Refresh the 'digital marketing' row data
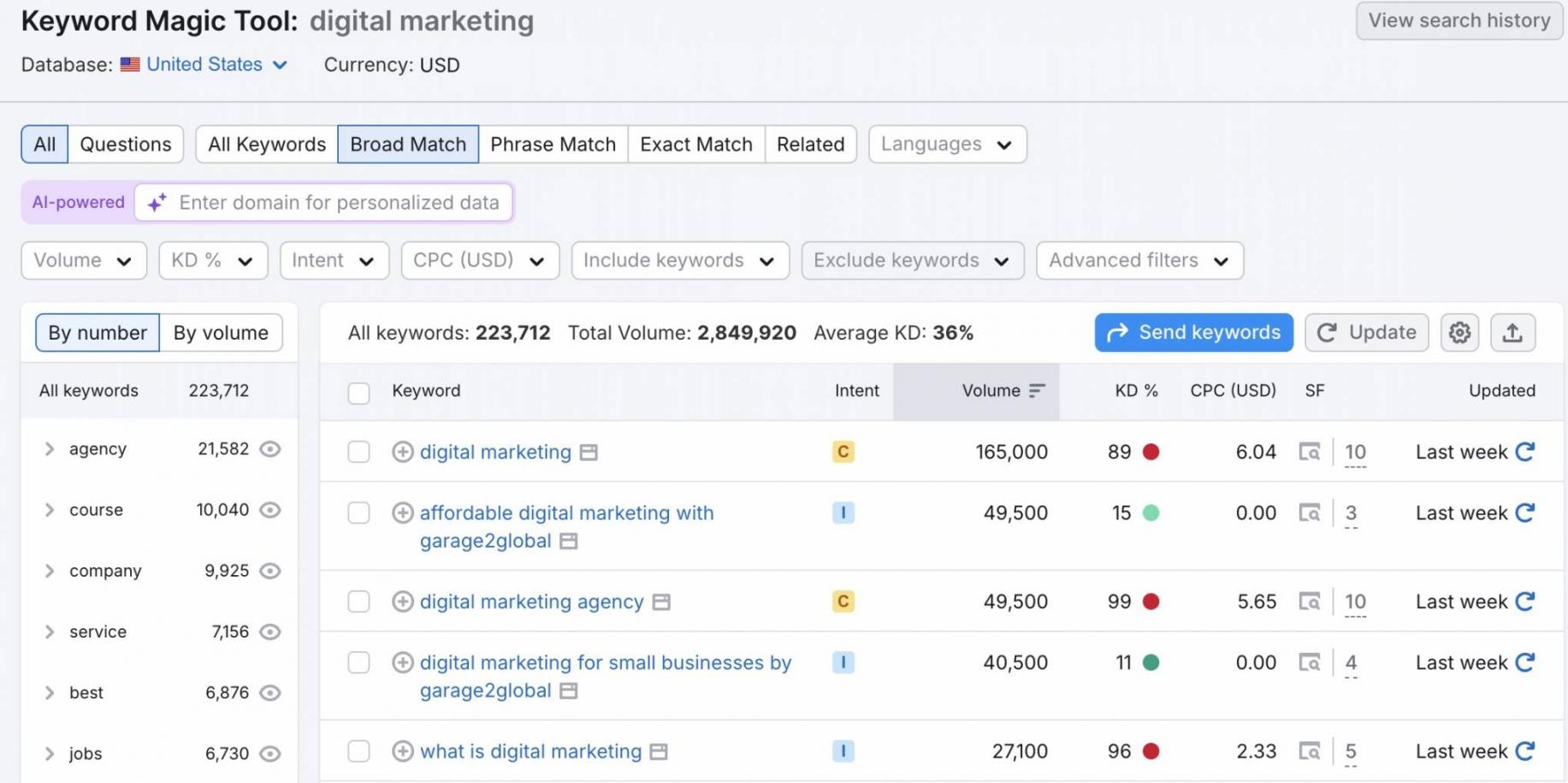1568x783 pixels. tap(1524, 452)
